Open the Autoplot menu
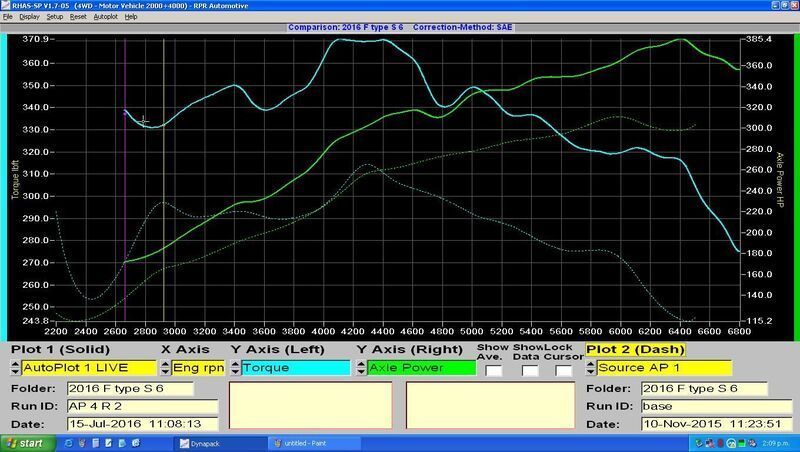 coord(105,17)
